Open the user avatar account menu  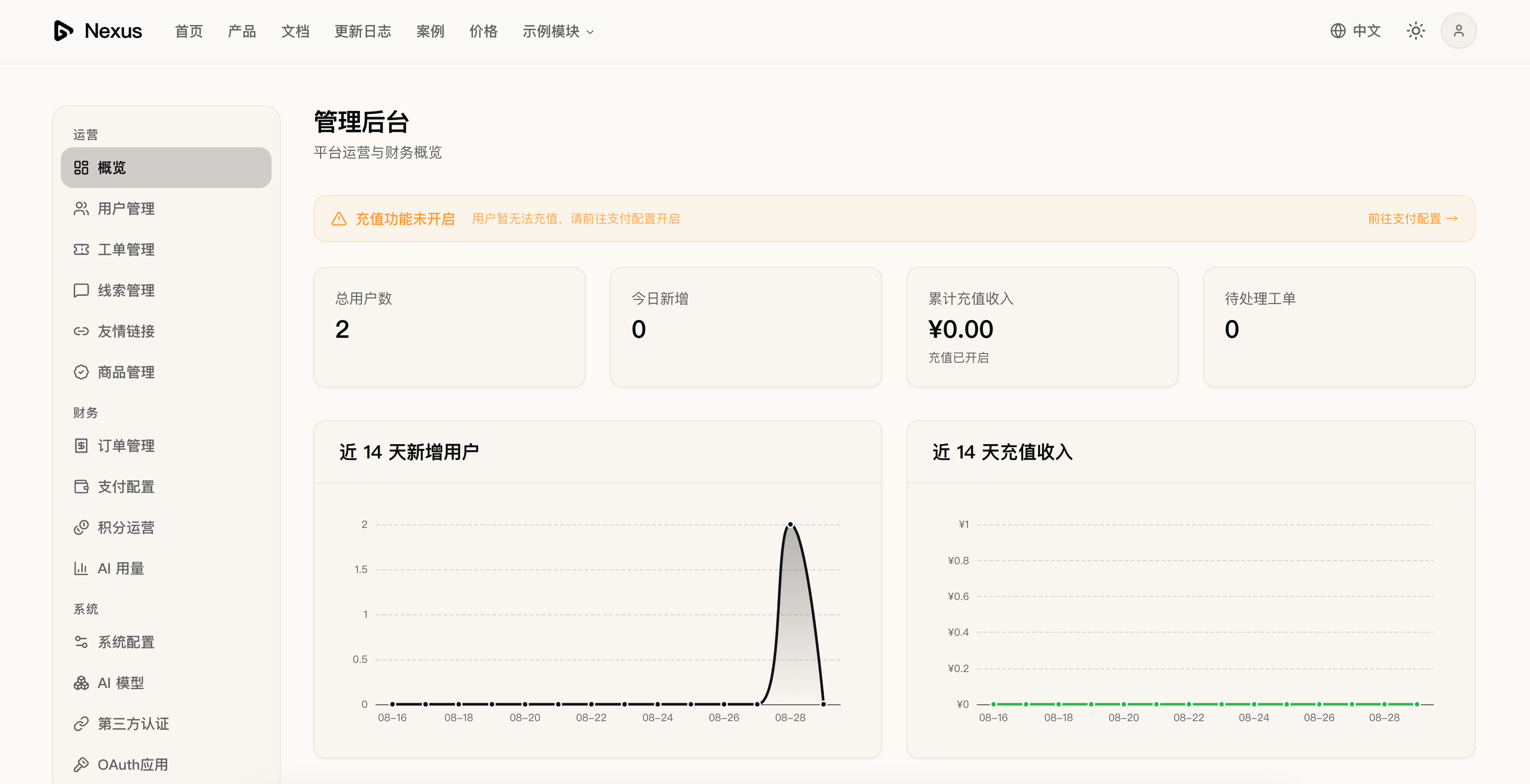click(x=1459, y=31)
